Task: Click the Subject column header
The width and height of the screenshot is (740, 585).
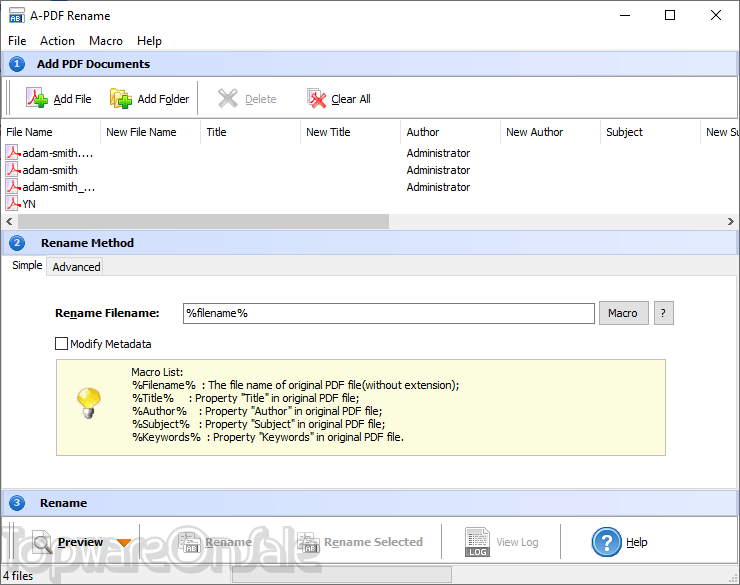Action: click(651, 132)
